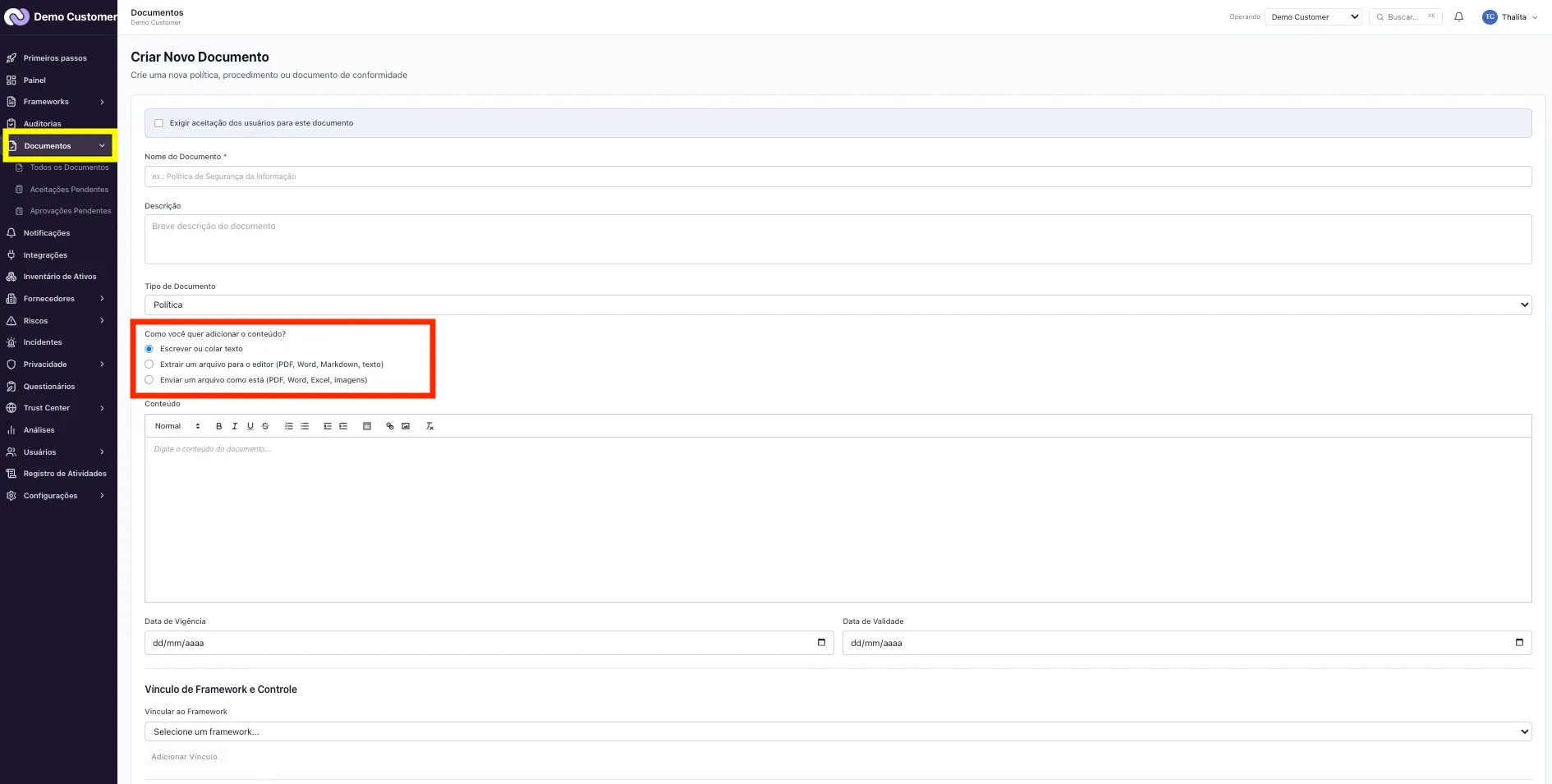This screenshot has width=1552, height=784.
Task: Open the Tipo de Documento dropdown
Action: pos(838,305)
